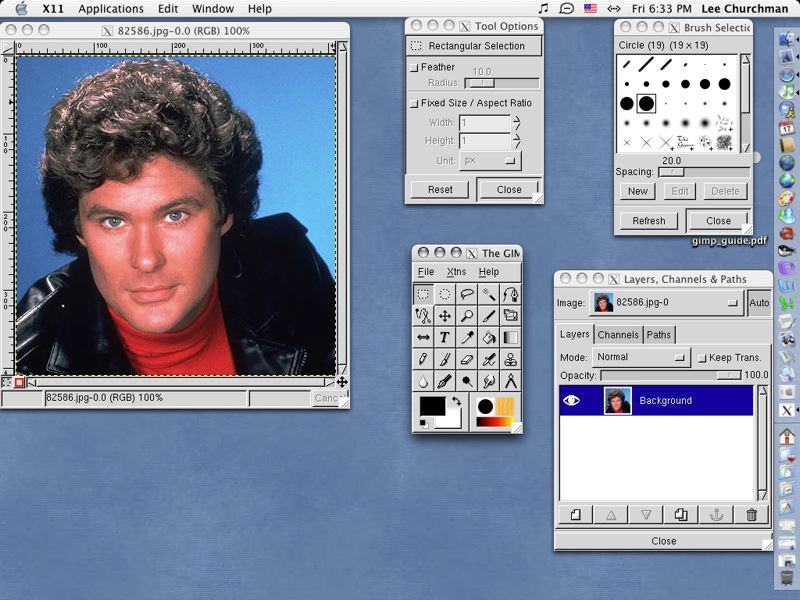Hide the Background layer via eye icon
Image resolution: width=800 pixels, height=600 pixels.
tap(572, 400)
